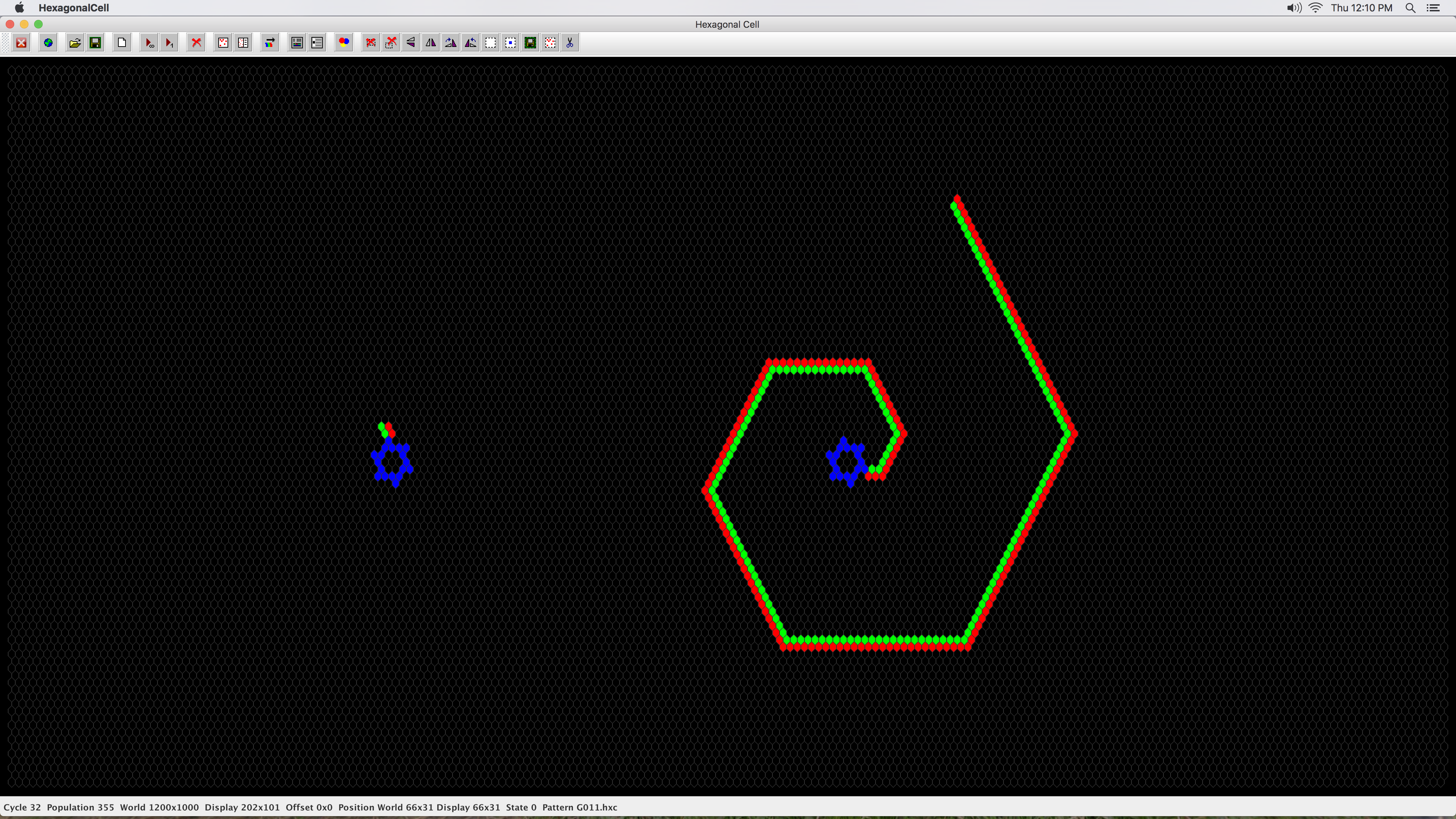Viewport: 1456px width, 819px height.
Task: Click the random dots fill icon
Action: pyautogui.click(x=223, y=43)
